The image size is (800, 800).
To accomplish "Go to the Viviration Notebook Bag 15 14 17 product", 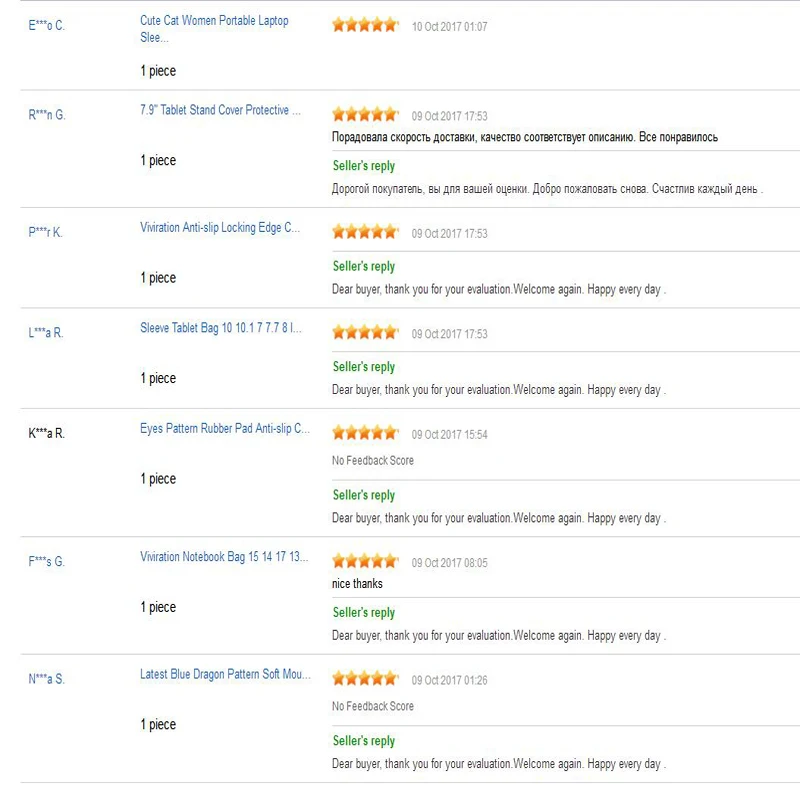I will click(224, 557).
